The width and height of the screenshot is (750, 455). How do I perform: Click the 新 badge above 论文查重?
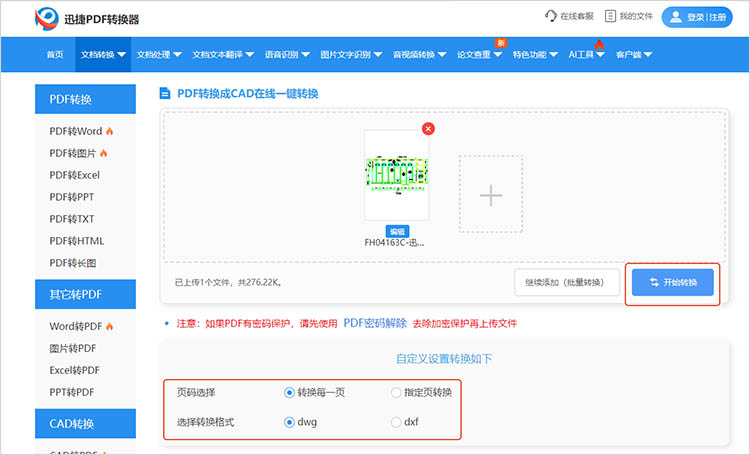pyautogui.click(x=501, y=43)
